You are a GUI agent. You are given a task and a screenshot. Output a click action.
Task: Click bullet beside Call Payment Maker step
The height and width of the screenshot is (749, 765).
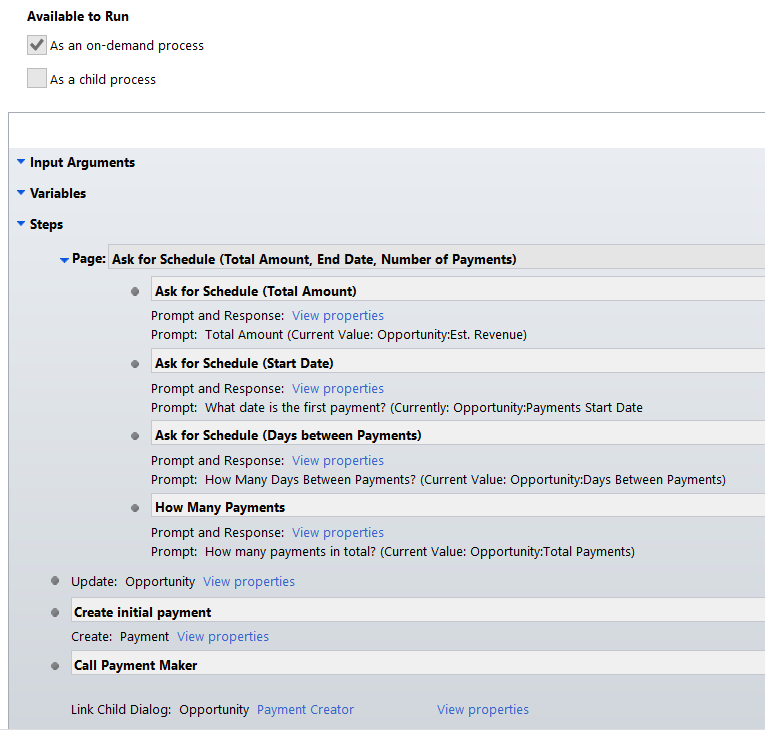[55, 665]
